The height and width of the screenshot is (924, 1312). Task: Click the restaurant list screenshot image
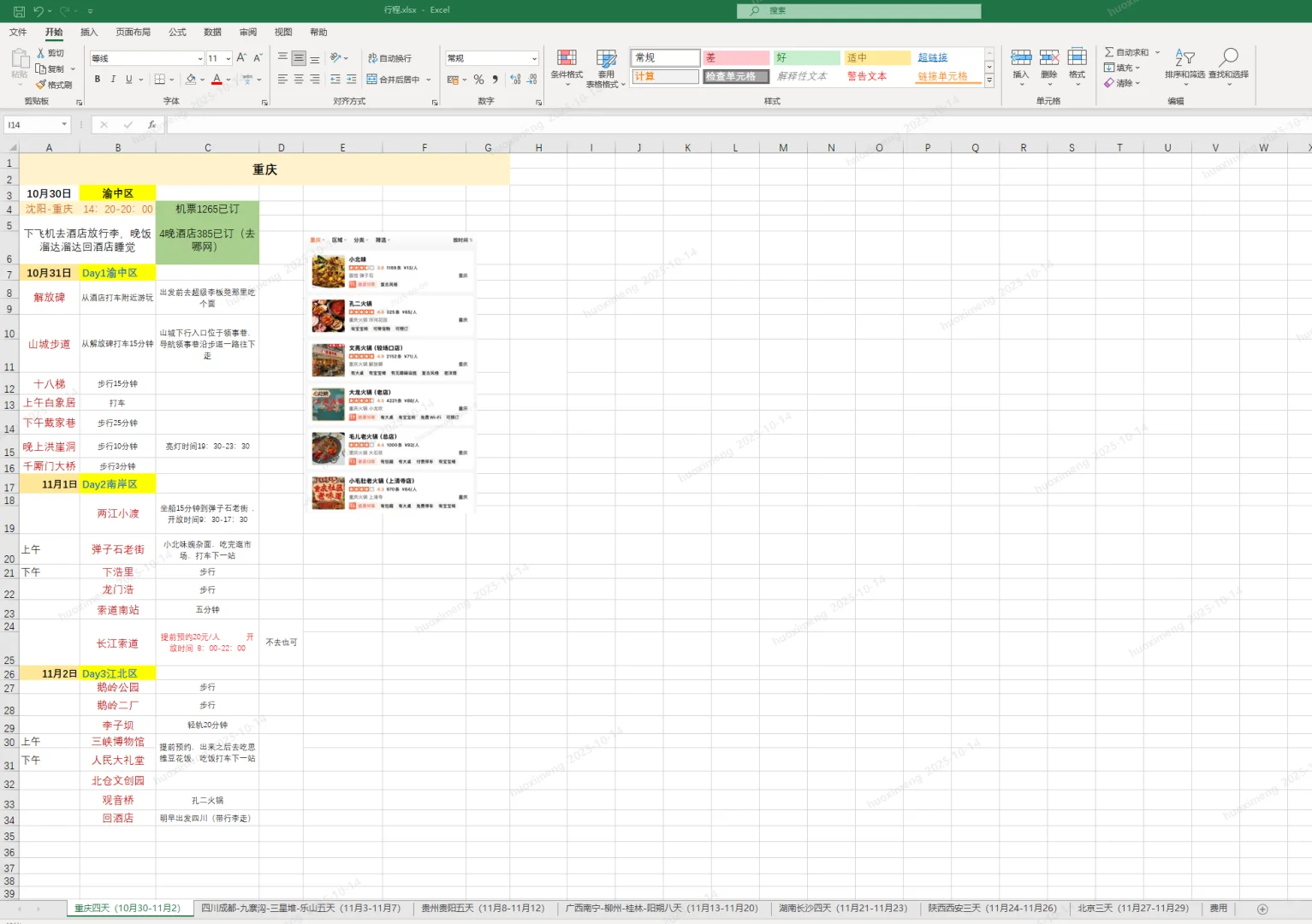tap(390, 373)
